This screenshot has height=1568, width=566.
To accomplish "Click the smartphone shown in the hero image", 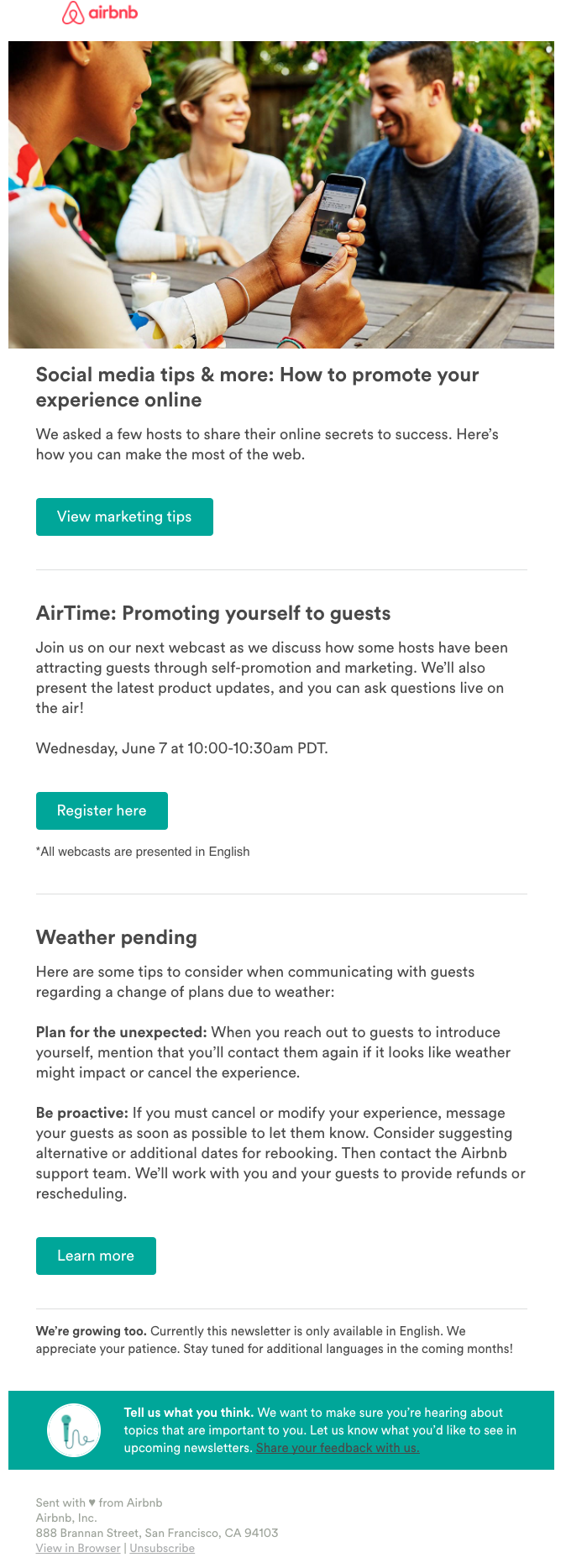I will (334, 218).
